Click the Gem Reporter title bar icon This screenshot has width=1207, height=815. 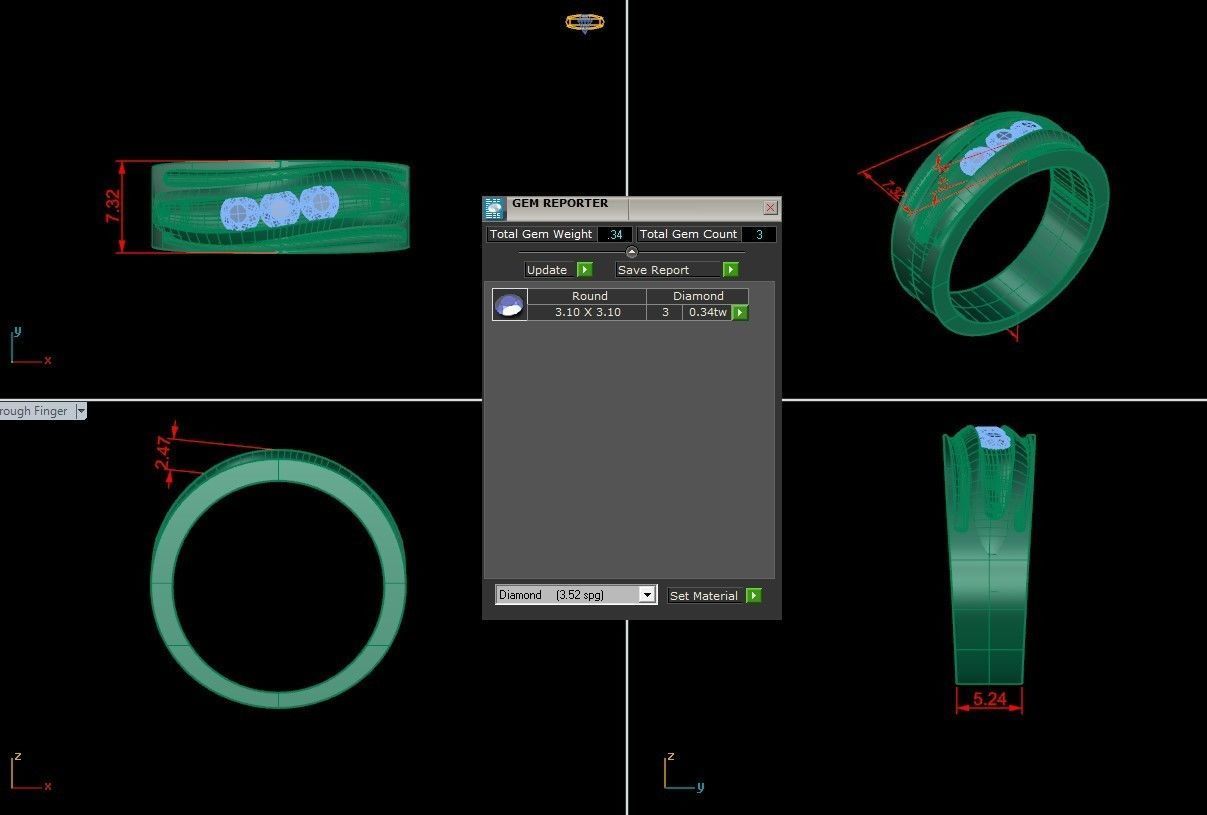point(494,208)
